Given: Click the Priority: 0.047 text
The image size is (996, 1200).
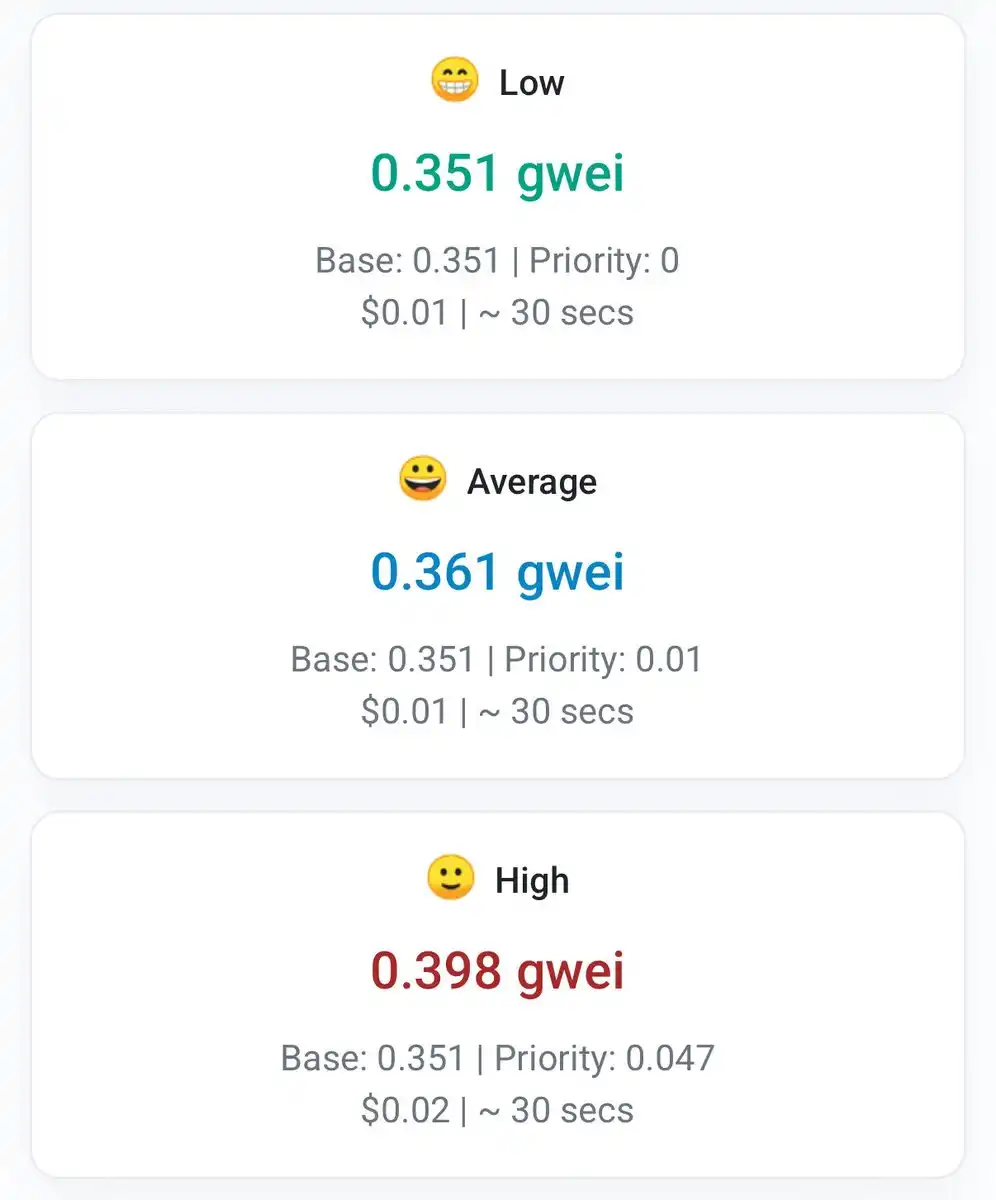Looking at the screenshot, I should click(x=604, y=1058).
